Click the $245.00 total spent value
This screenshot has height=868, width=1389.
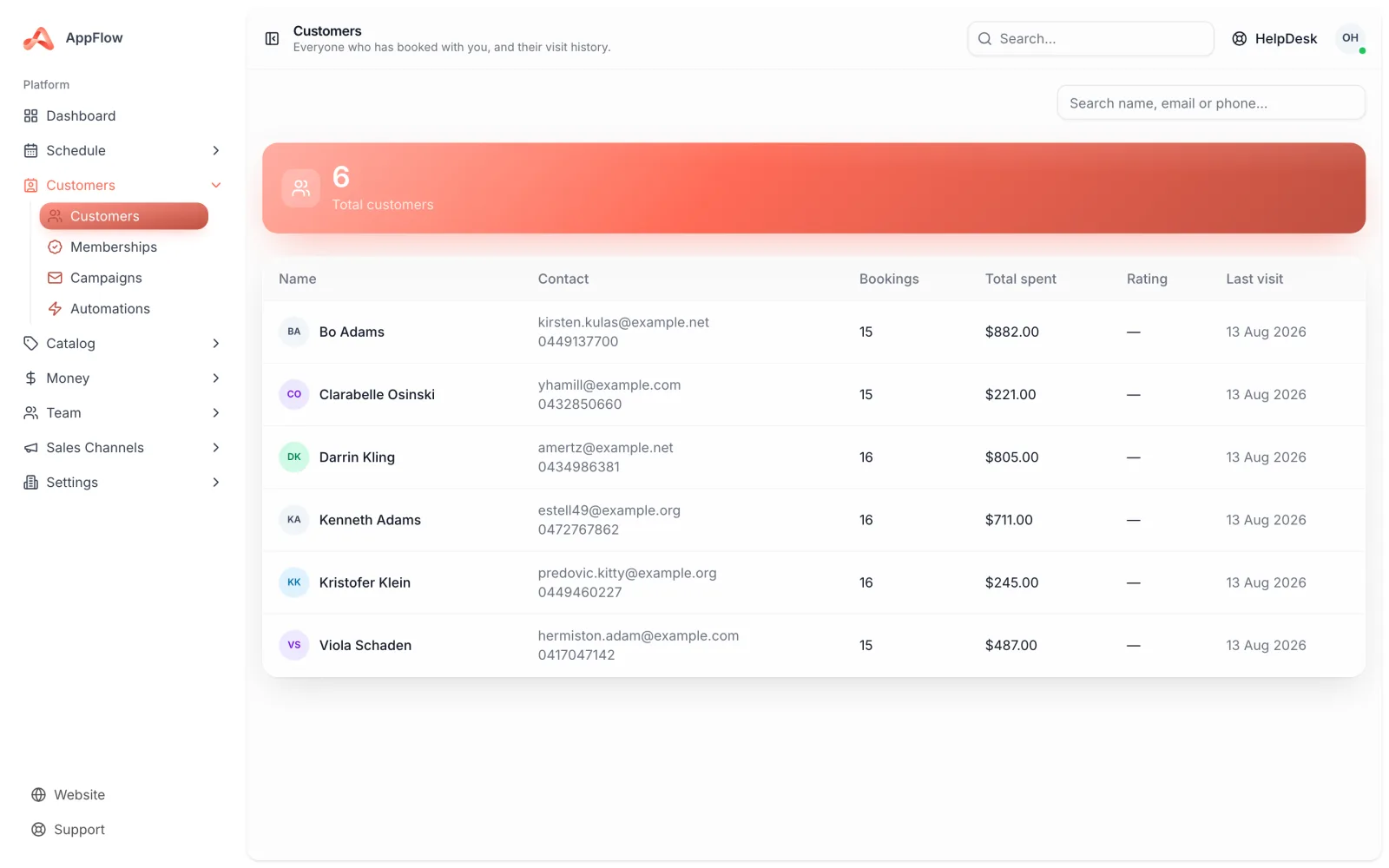[x=1011, y=582]
